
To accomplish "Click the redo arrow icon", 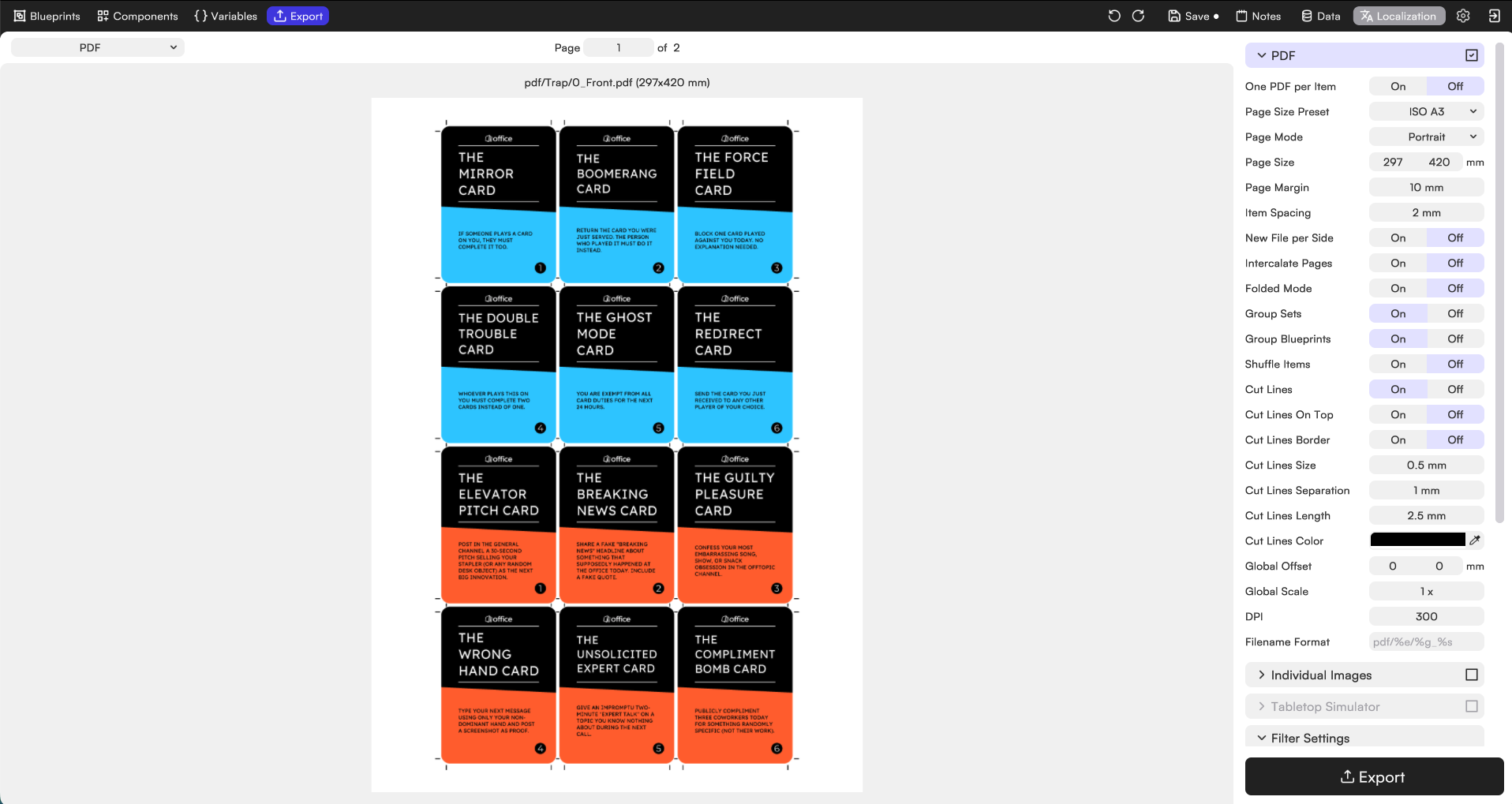I will (x=1138, y=16).
